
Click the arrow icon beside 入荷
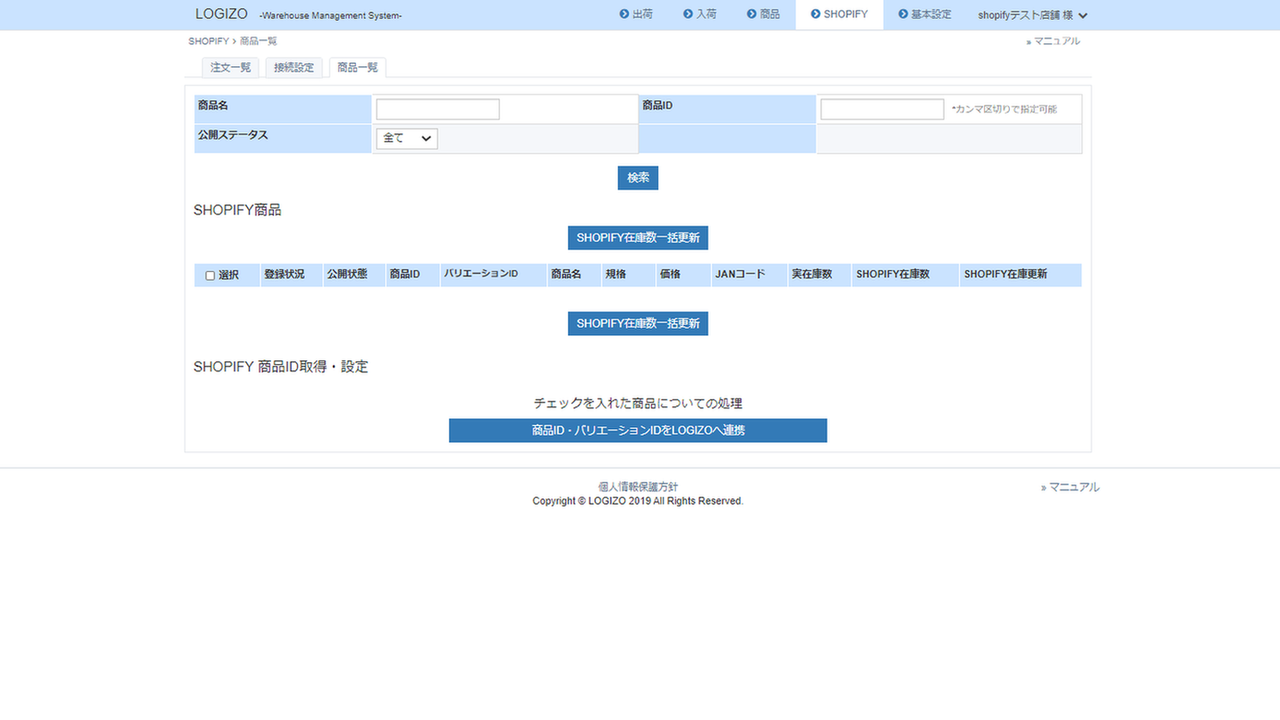point(688,14)
